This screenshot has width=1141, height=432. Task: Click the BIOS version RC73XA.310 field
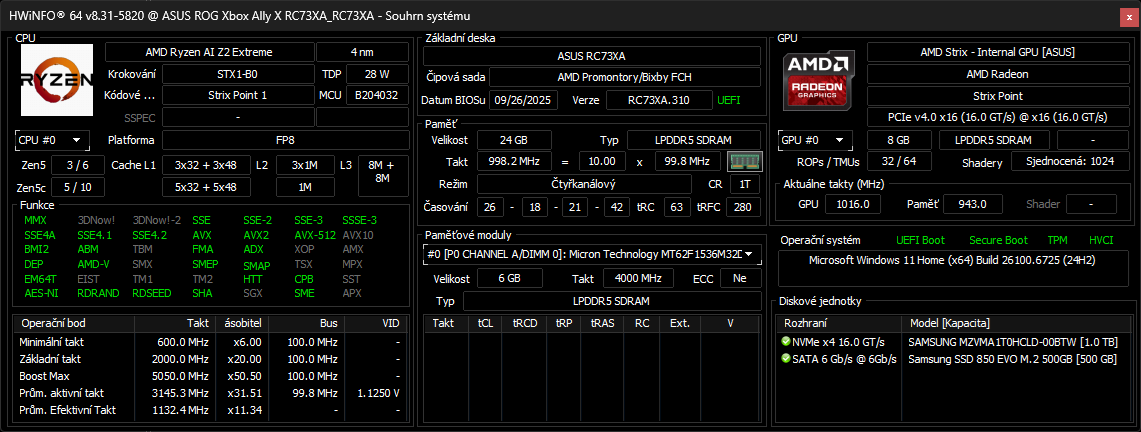click(661, 100)
